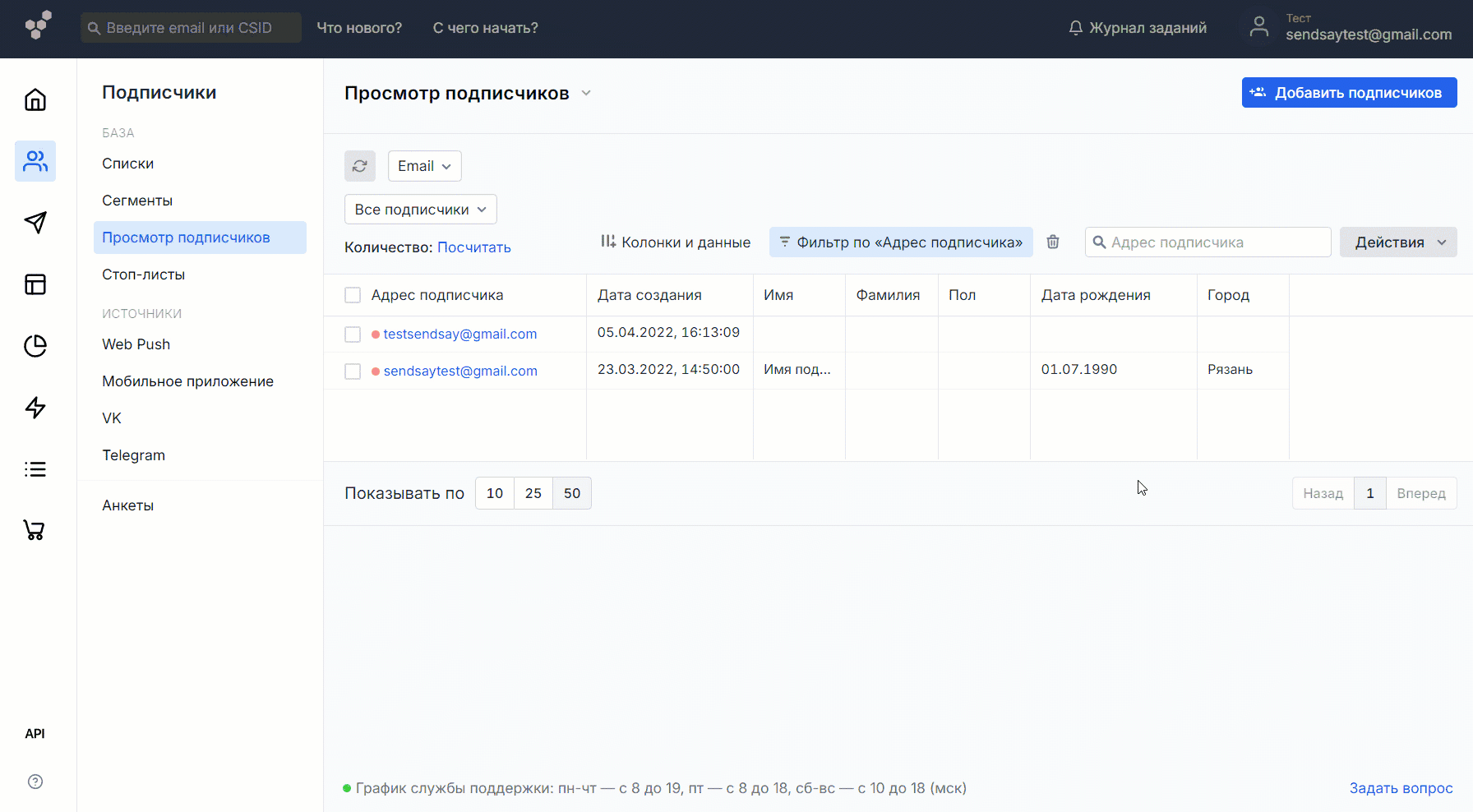Click the «Посчитать» count link
Screen dimensions: 1473x812
pyautogui.click(x=474, y=247)
